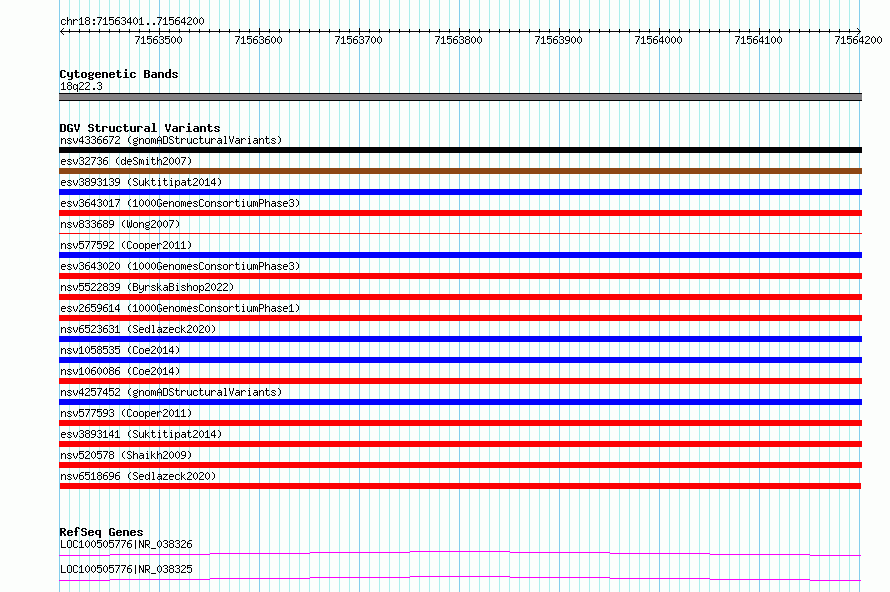Click the esv3893139 Suktitipat2014 blue bar

(x=460, y=192)
